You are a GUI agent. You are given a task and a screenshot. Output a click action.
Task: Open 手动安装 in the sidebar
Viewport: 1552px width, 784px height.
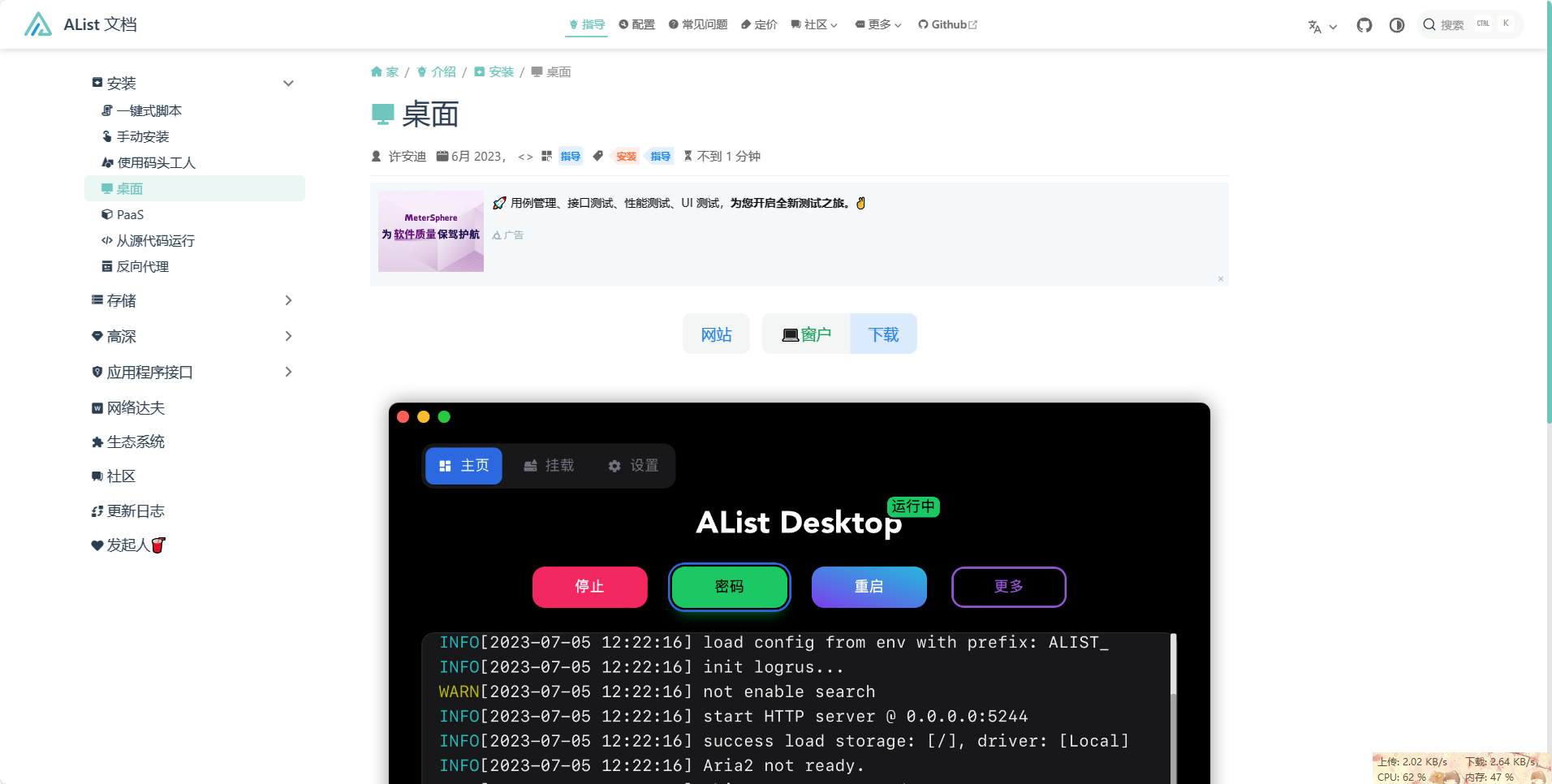136,136
